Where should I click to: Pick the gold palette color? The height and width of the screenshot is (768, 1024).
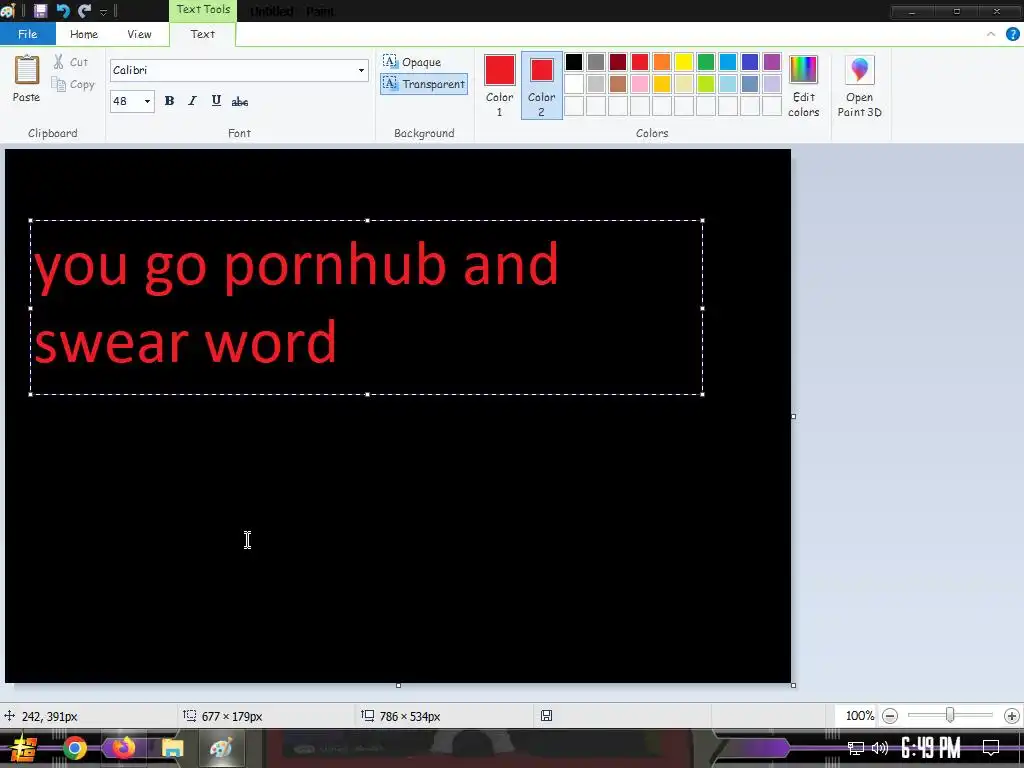[x=662, y=84]
